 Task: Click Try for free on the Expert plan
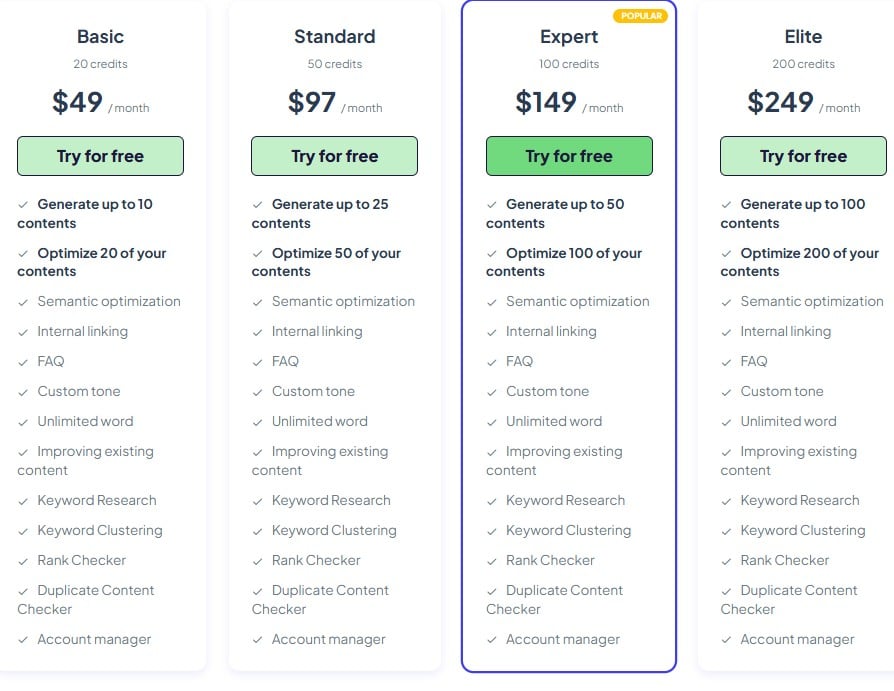(x=569, y=156)
